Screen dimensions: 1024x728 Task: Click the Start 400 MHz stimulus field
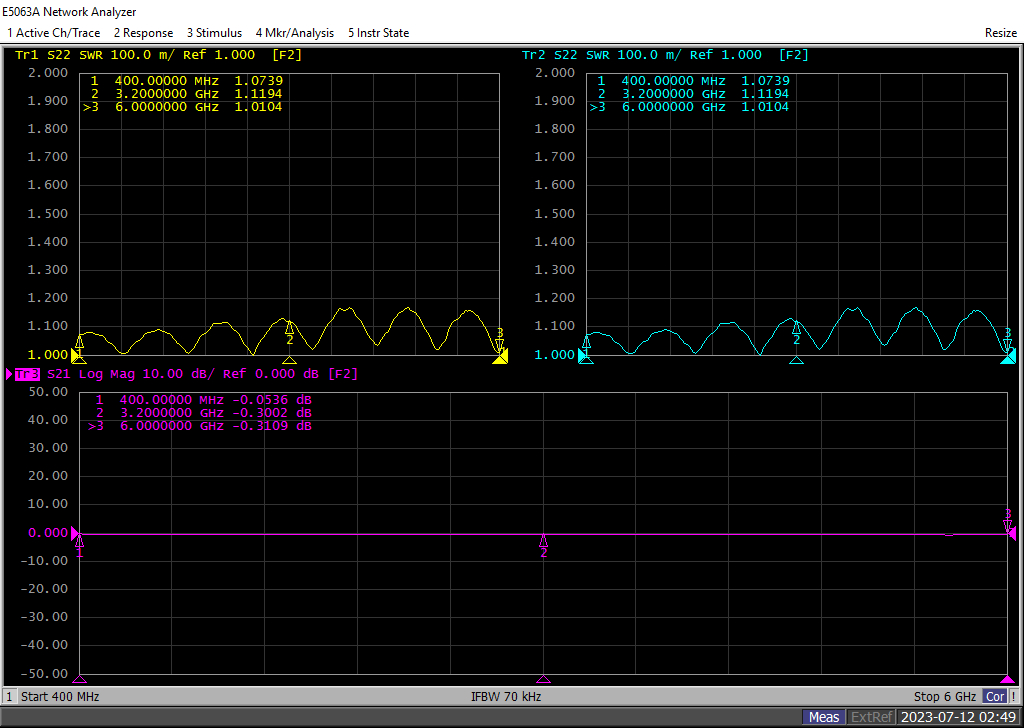[x=60, y=697]
